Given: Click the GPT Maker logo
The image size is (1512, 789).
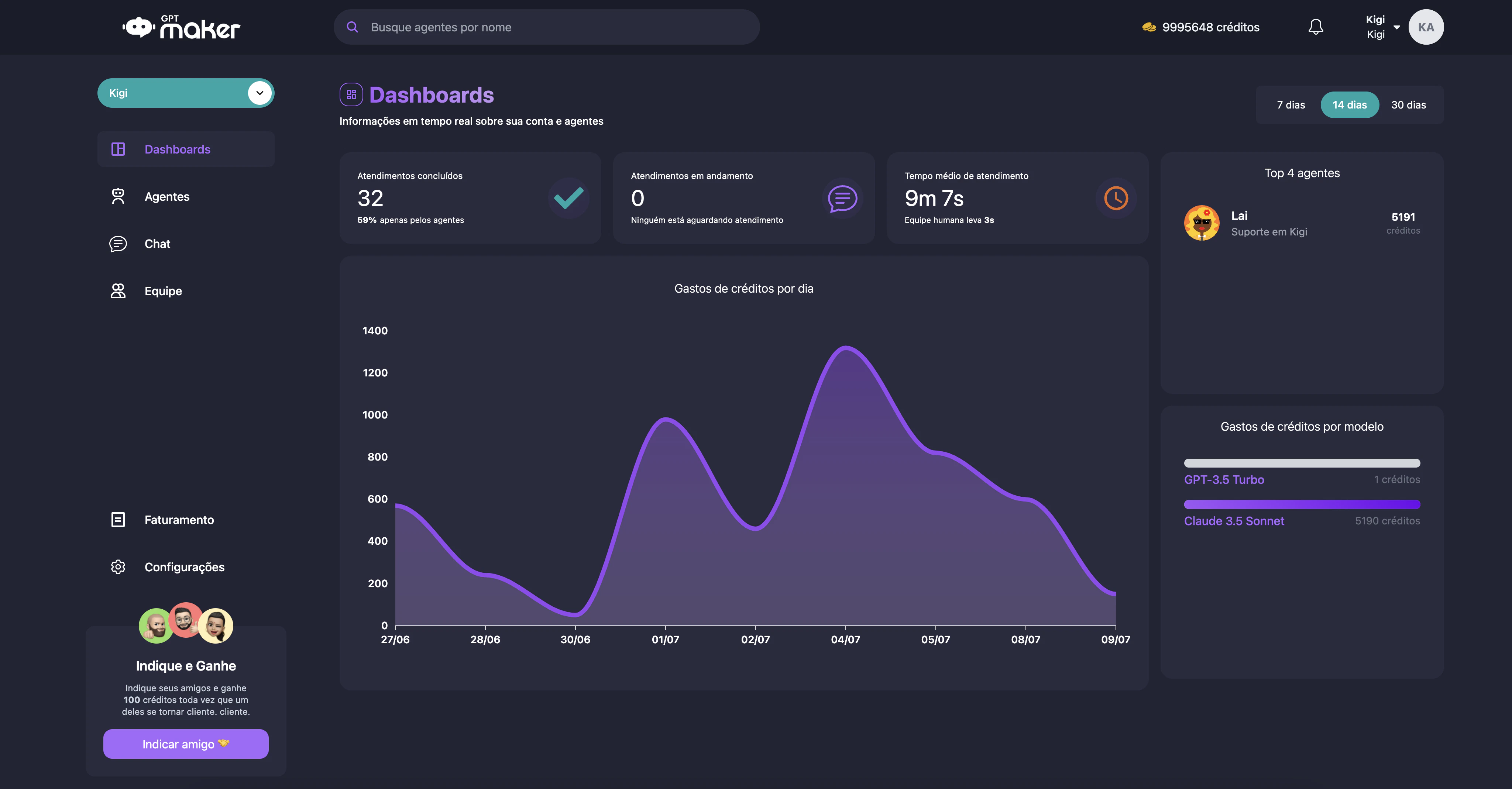Looking at the screenshot, I should point(181,27).
